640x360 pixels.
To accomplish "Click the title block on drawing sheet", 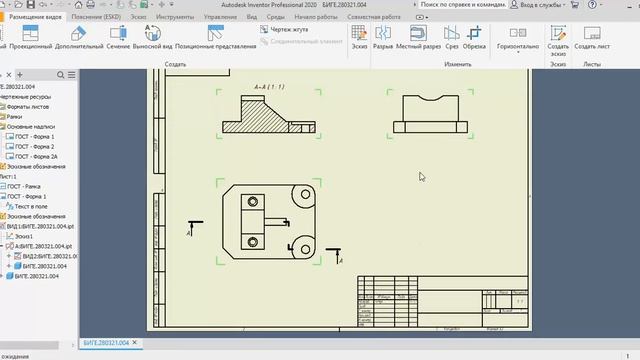I will tap(442, 302).
